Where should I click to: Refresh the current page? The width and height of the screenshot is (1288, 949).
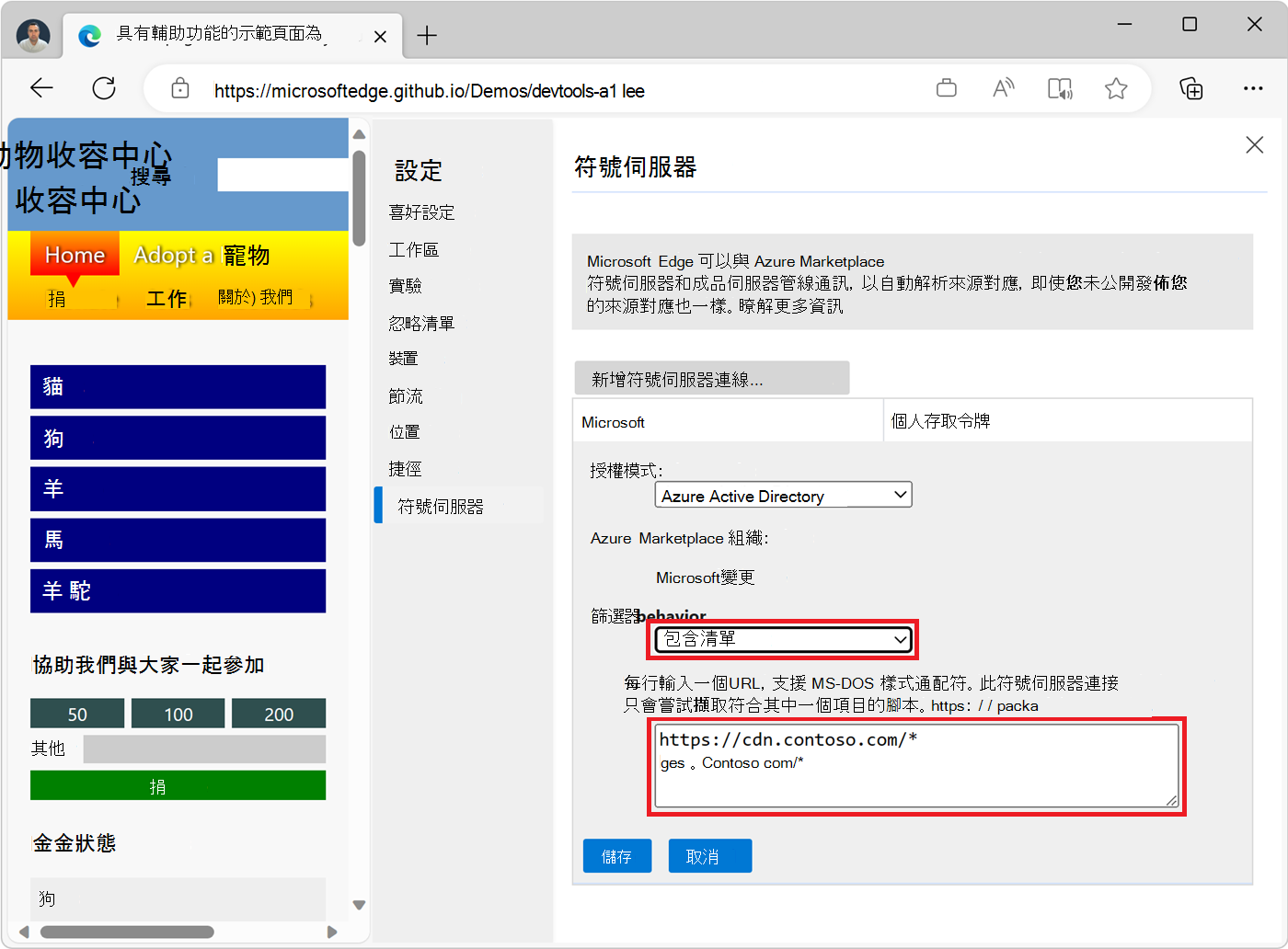103,87
